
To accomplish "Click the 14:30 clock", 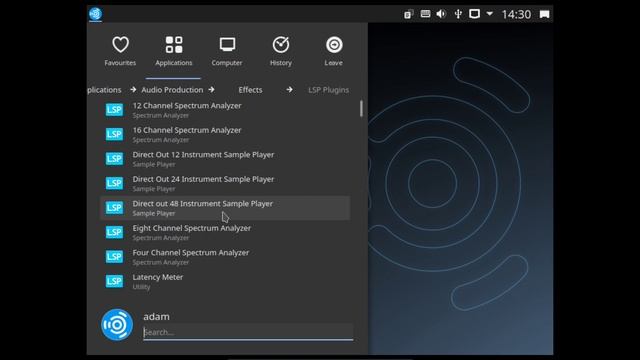I will 516,14.
